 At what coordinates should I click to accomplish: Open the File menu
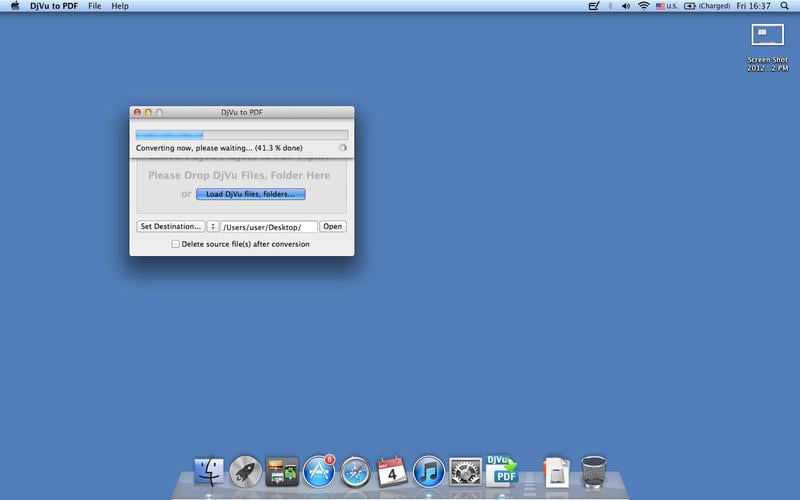point(94,6)
